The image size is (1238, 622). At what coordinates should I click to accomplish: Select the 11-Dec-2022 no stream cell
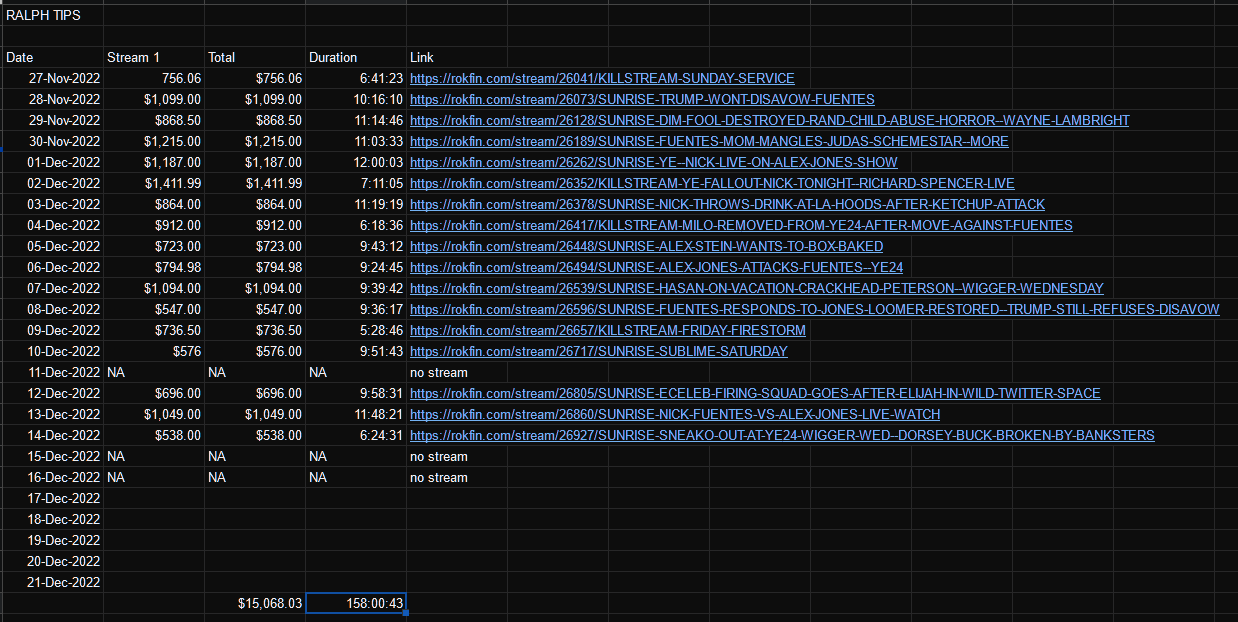click(821, 372)
